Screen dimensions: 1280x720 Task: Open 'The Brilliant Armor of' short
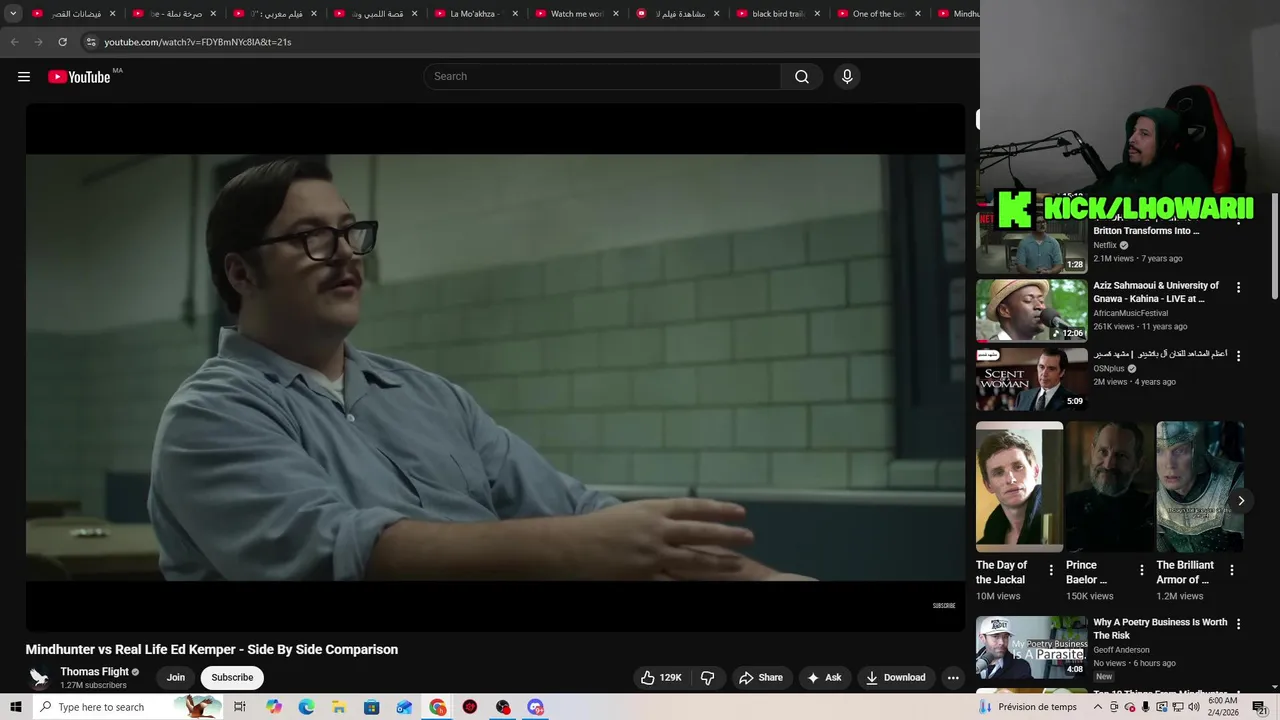[1200, 486]
